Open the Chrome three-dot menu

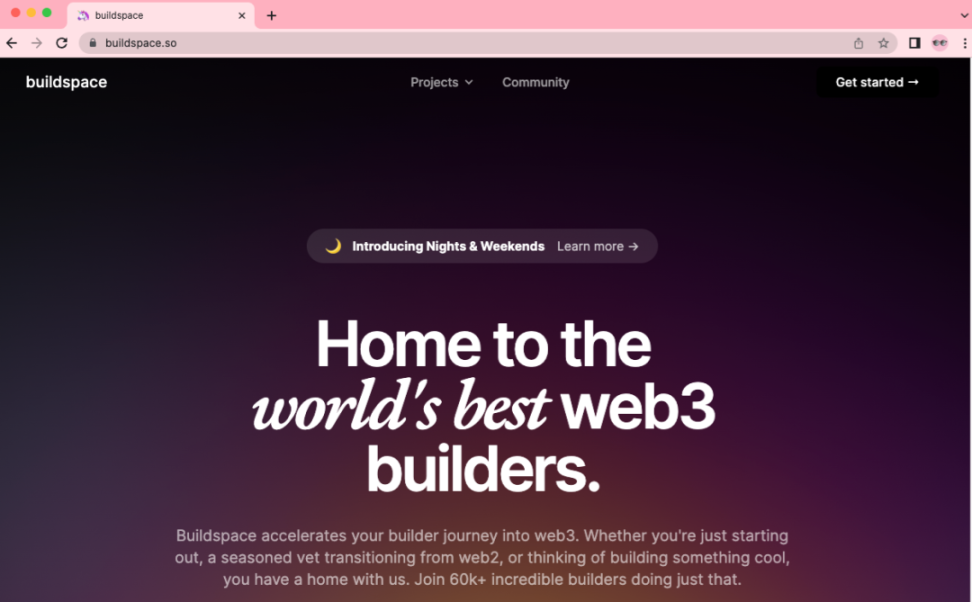(x=965, y=43)
